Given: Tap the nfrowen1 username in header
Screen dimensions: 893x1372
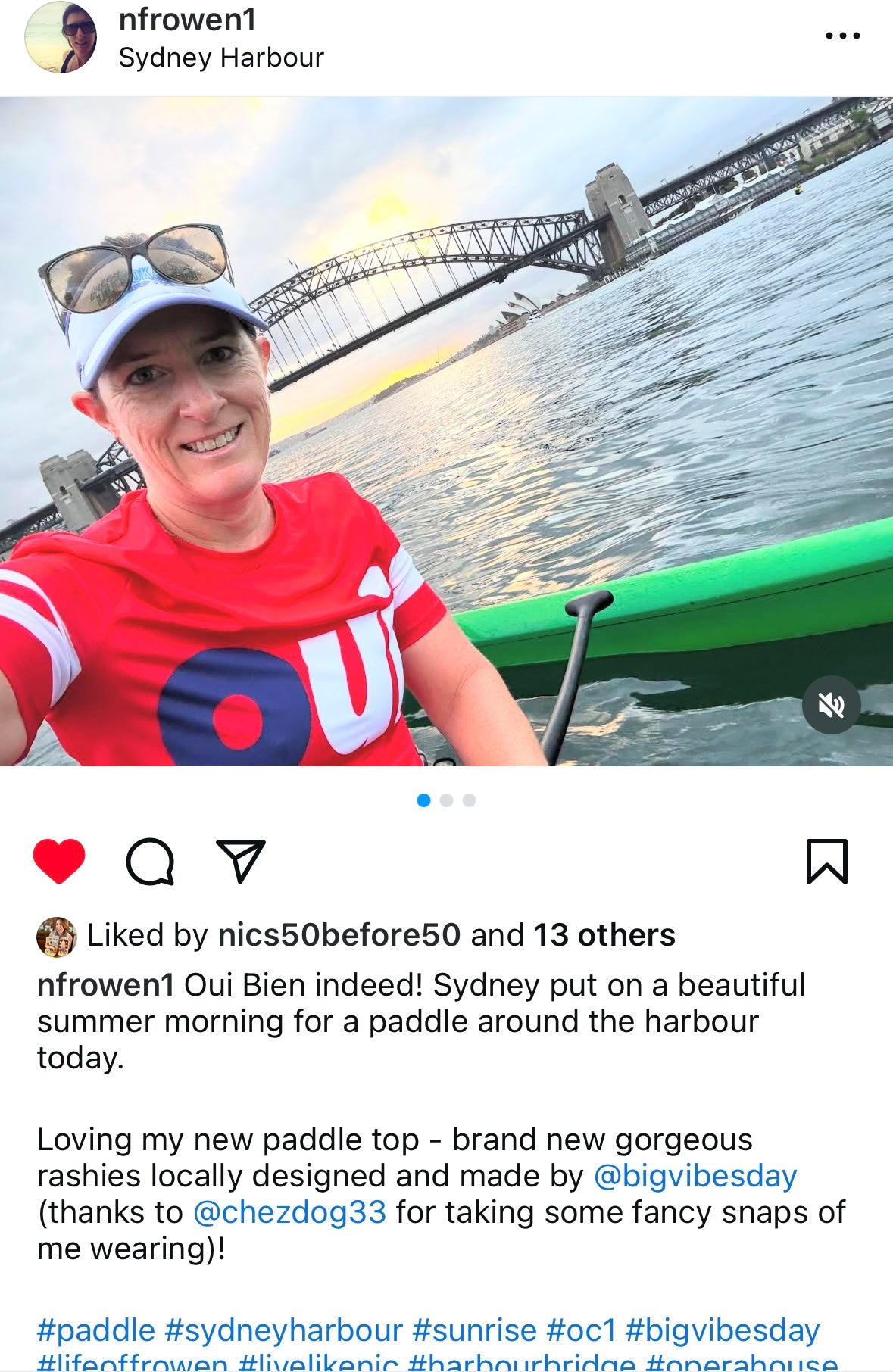Looking at the screenshot, I should pyautogui.click(x=188, y=19).
